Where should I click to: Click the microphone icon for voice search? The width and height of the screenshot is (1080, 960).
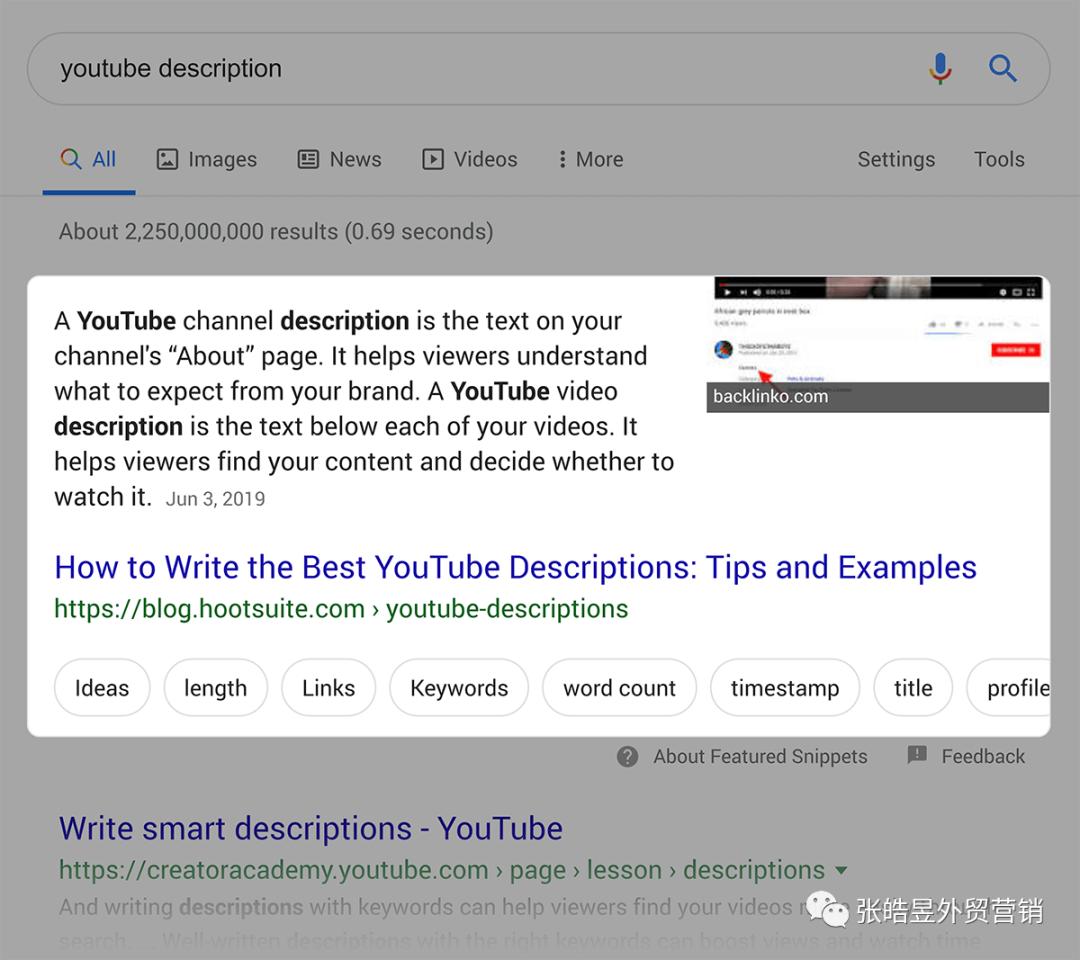click(940, 68)
